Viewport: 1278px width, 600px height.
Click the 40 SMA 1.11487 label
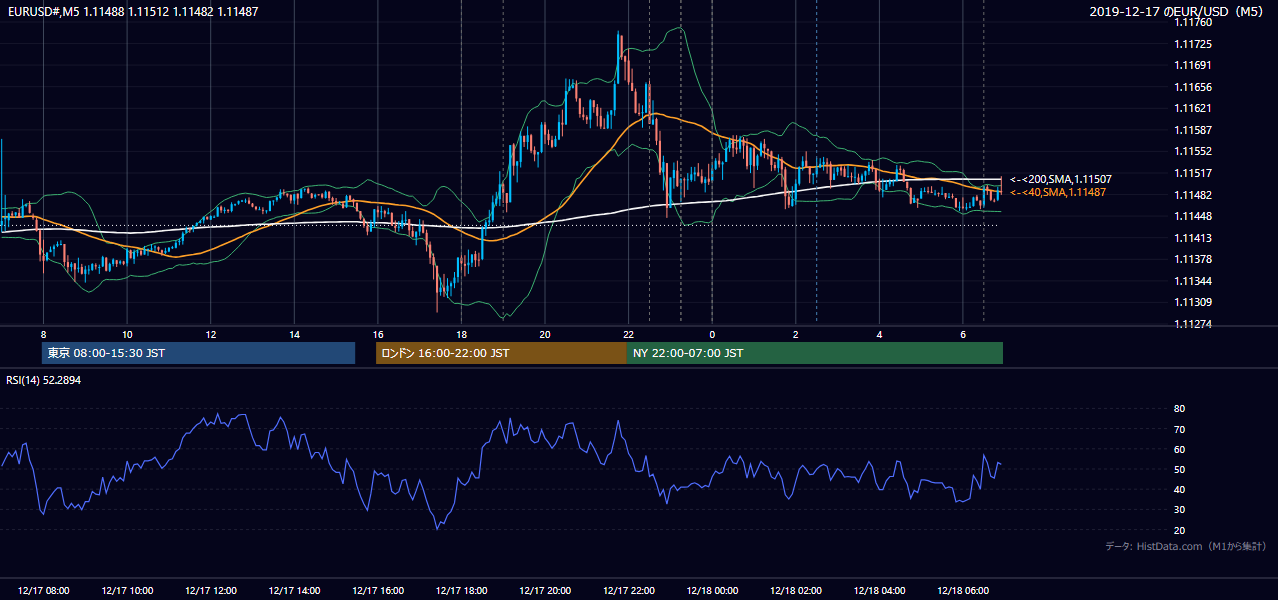(1057, 192)
